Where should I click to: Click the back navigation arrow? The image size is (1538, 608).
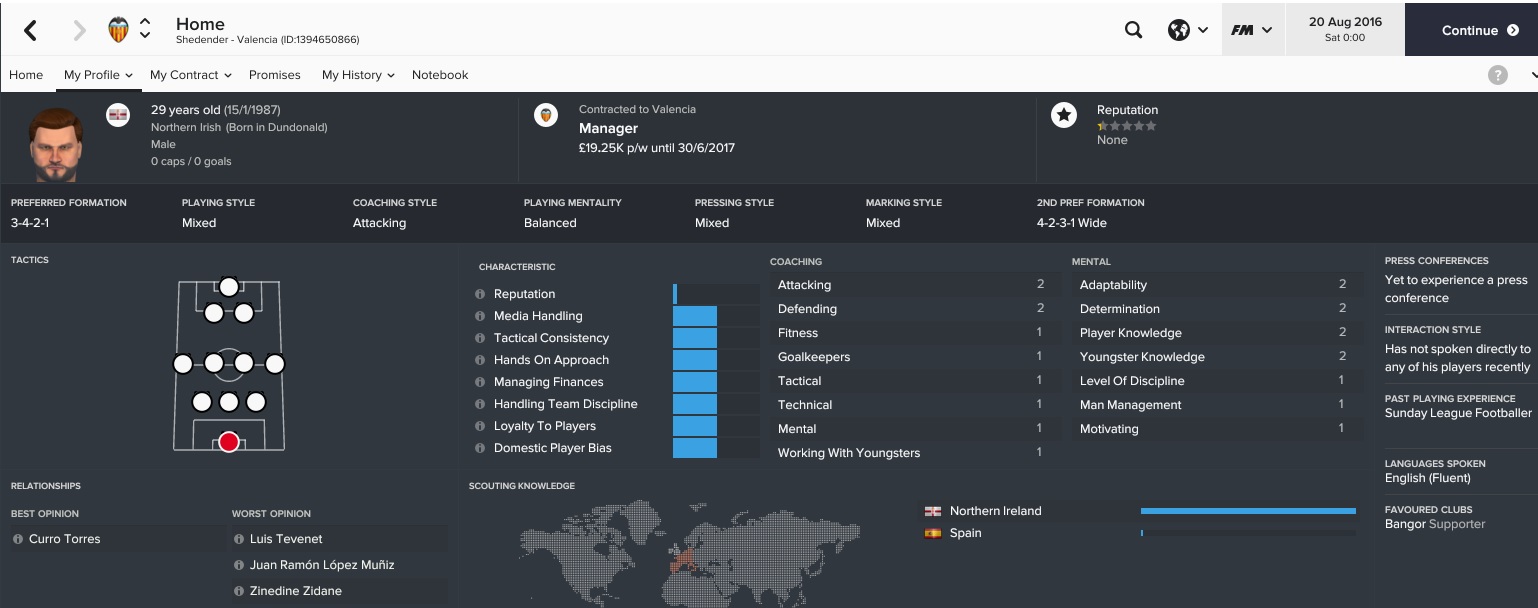[30, 30]
